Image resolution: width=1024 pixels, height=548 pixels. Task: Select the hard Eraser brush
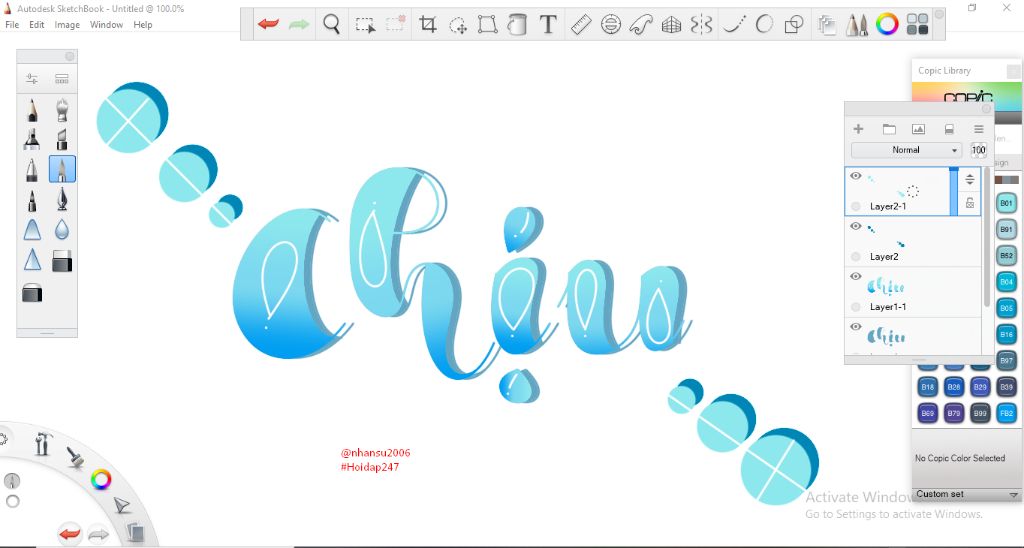[61, 261]
